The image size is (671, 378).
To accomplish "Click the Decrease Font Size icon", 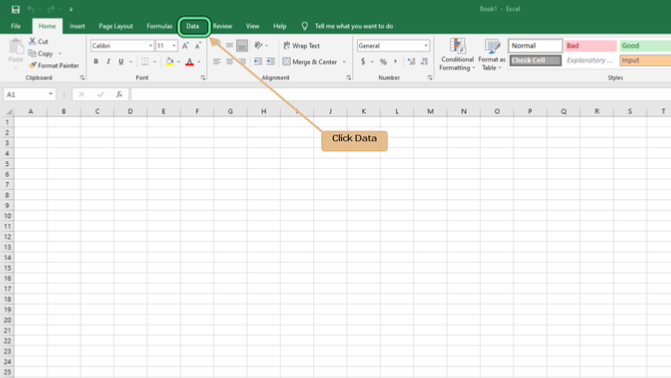I will [x=198, y=45].
